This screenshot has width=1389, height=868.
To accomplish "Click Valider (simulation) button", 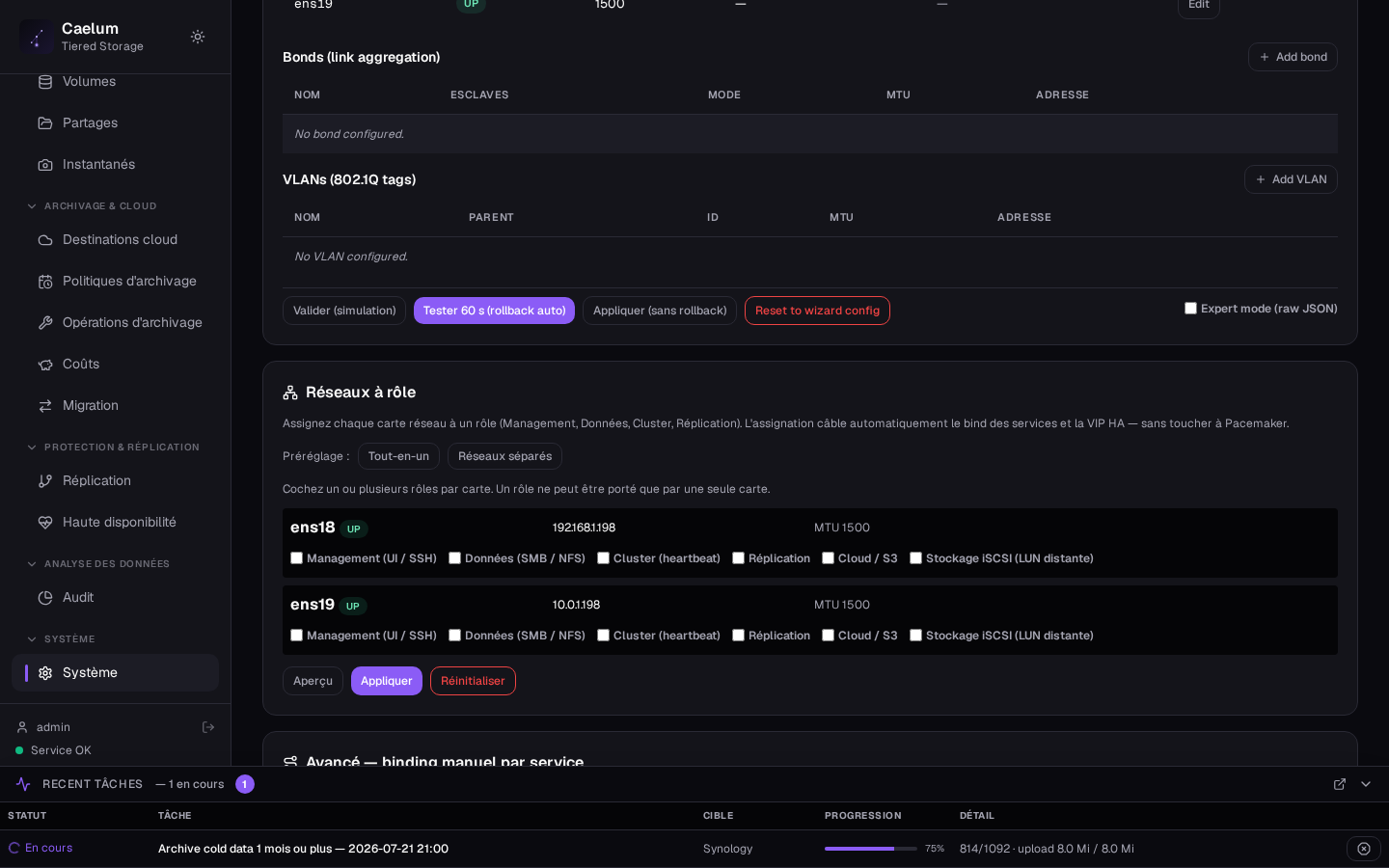I will [x=344, y=311].
